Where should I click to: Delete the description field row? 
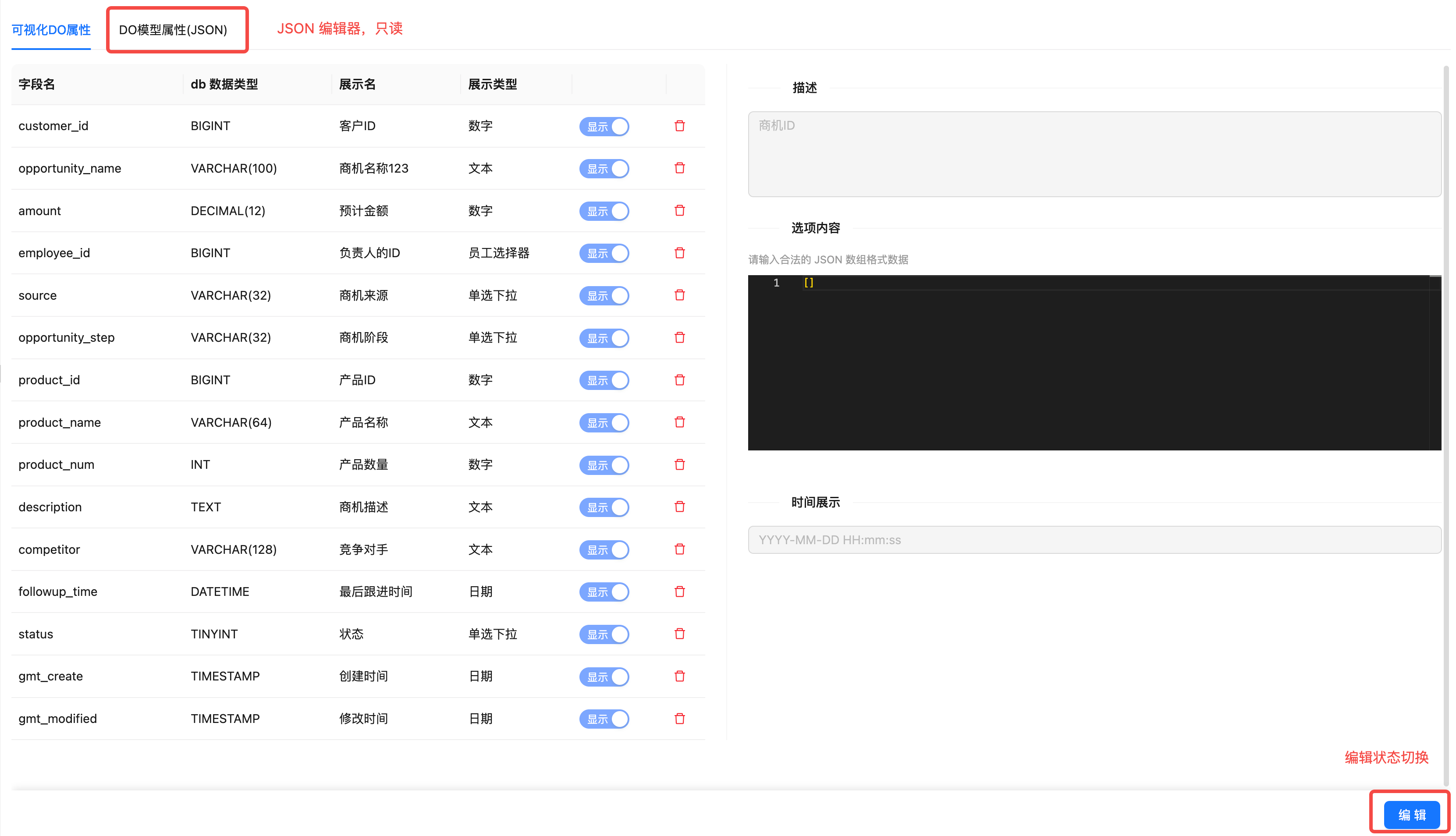click(x=679, y=507)
